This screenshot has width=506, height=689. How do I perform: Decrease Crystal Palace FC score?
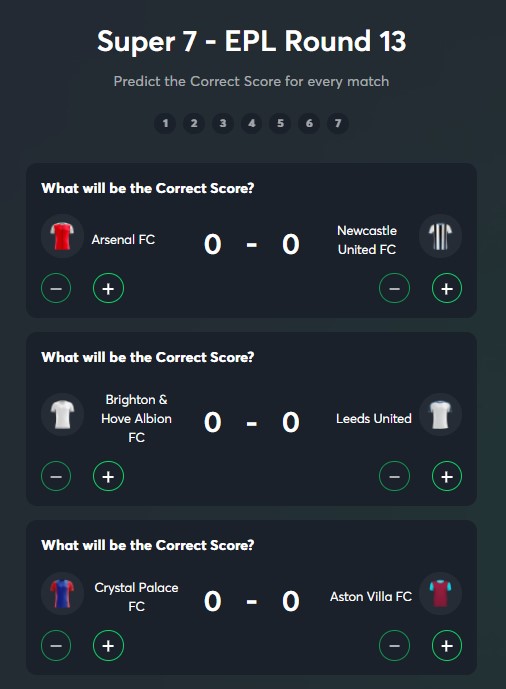click(x=56, y=645)
